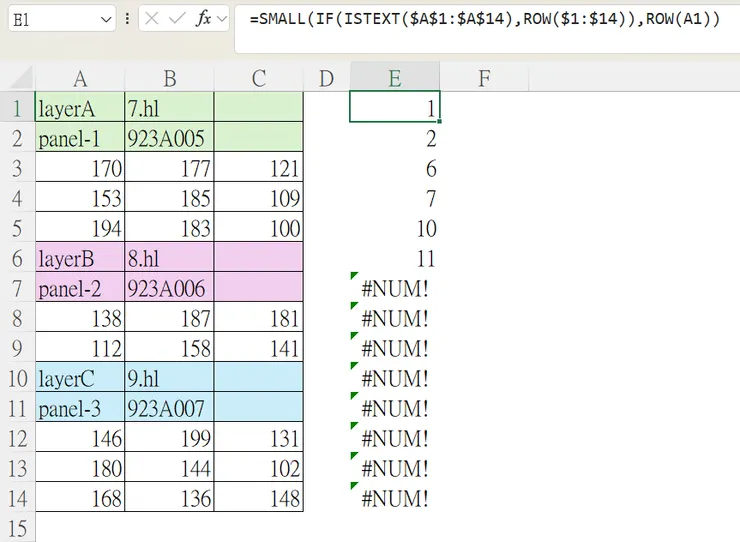Click the Insert Function fx icon
Image resolution: width=740 pixels, height=542 pixels.
click(x=203, y=19)
